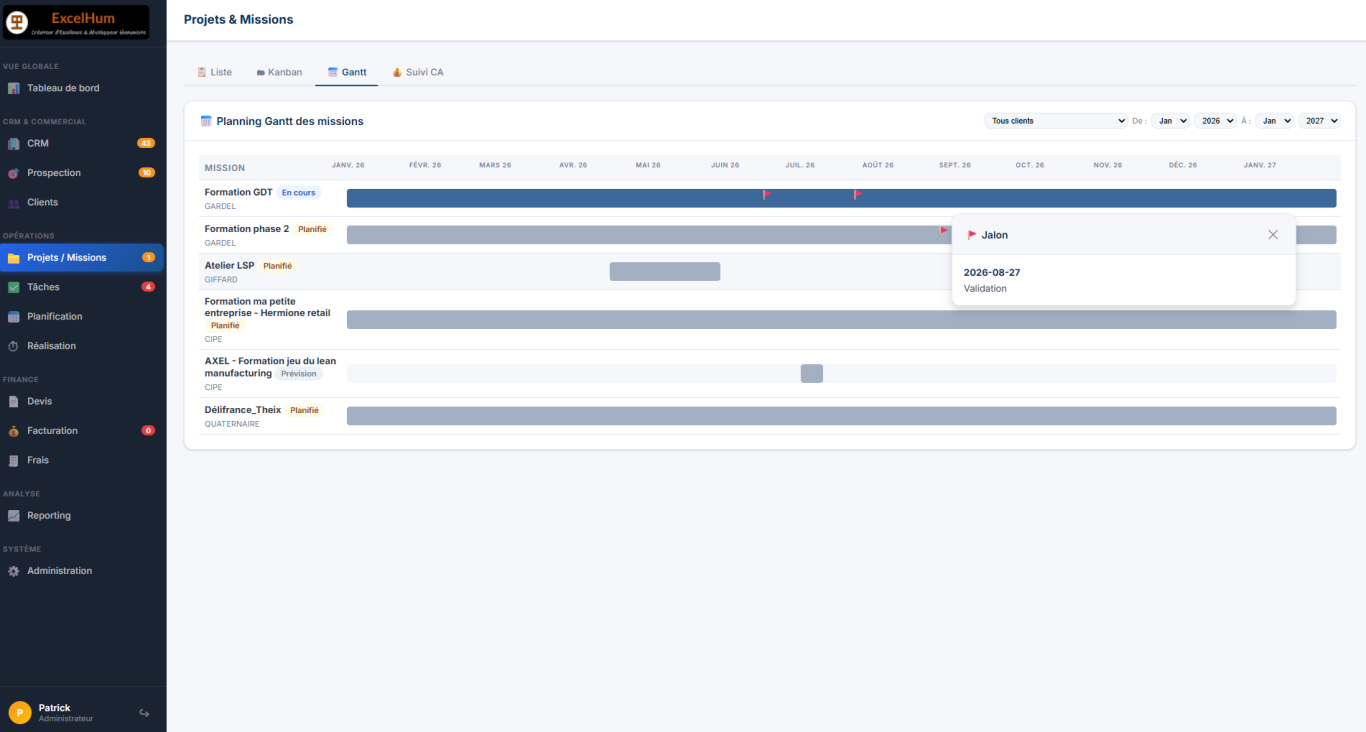This screenshot has width=1366, height=732.
Task: Open the end year 2027 dropdown
Action: click(x=1319, y=121)
